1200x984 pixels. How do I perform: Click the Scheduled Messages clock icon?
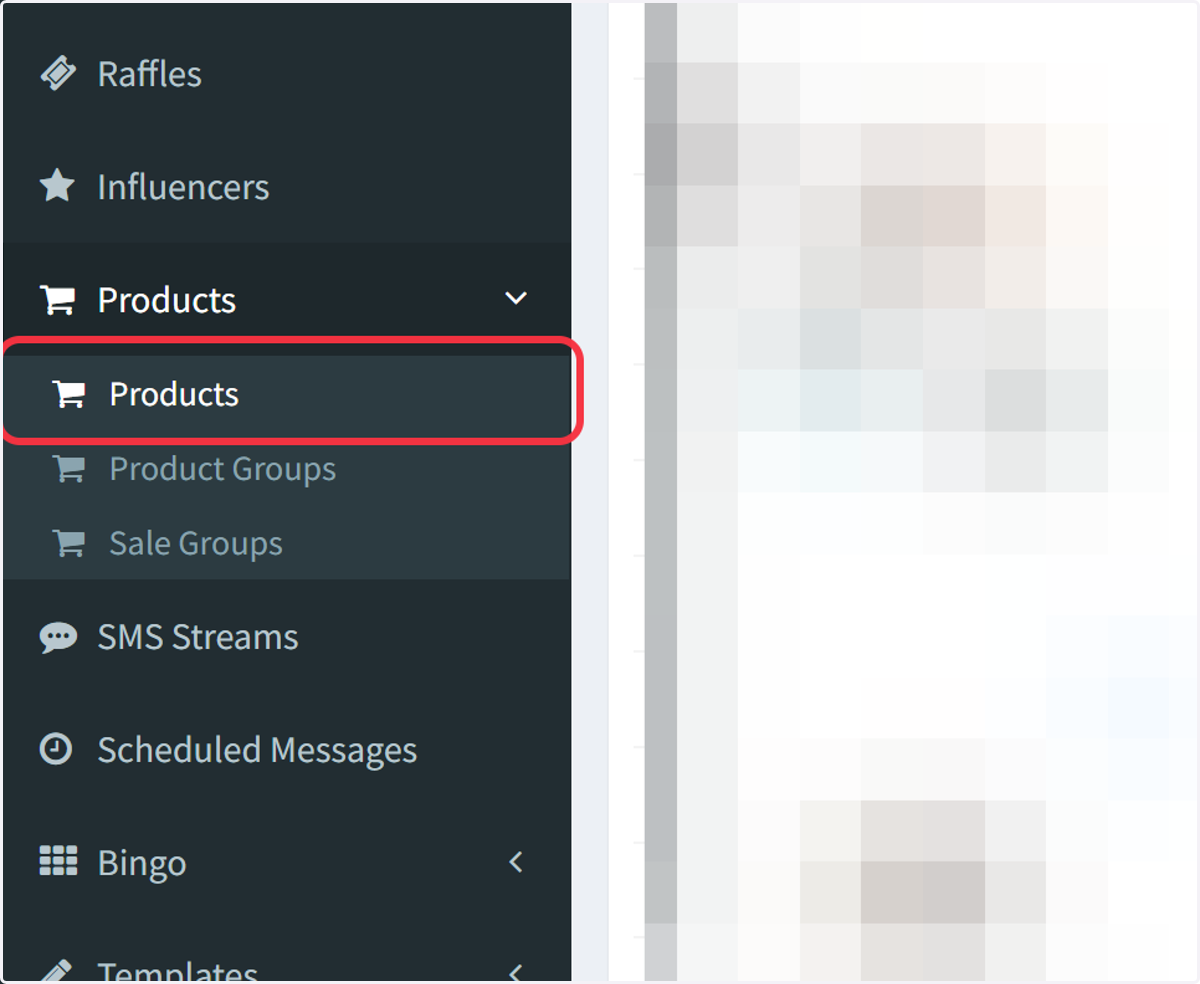[x=56, y=749]
